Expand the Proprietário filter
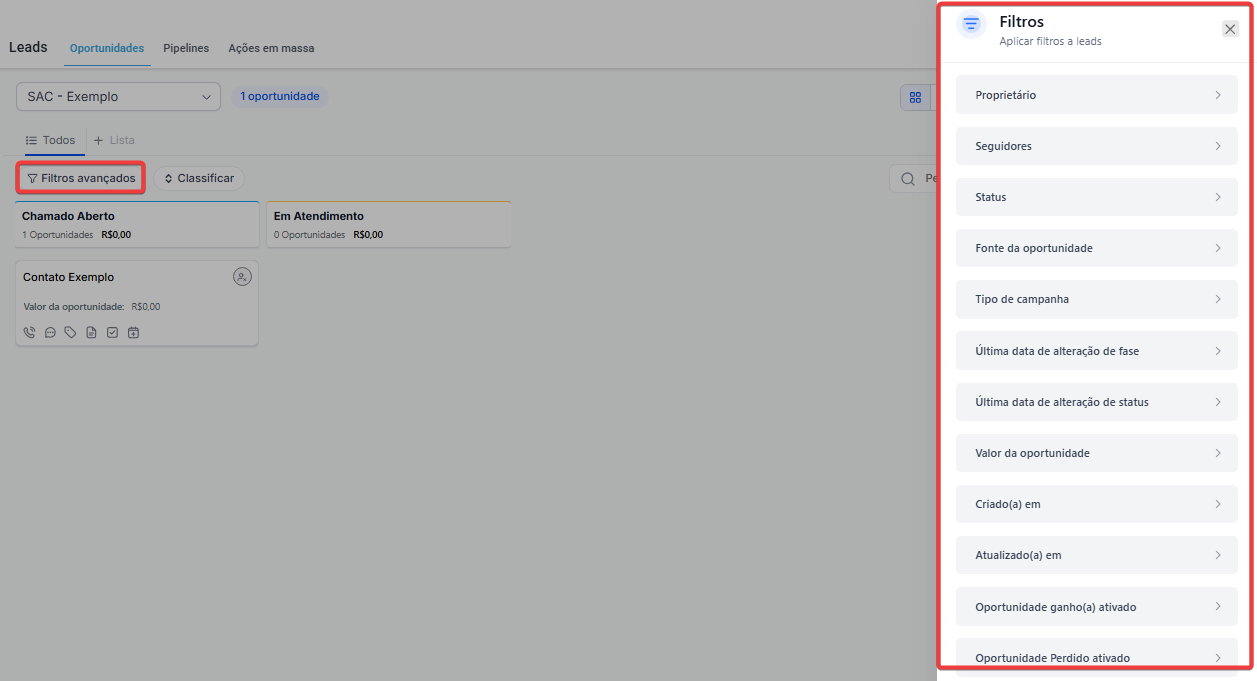1257x681 pixels. 1097,95
